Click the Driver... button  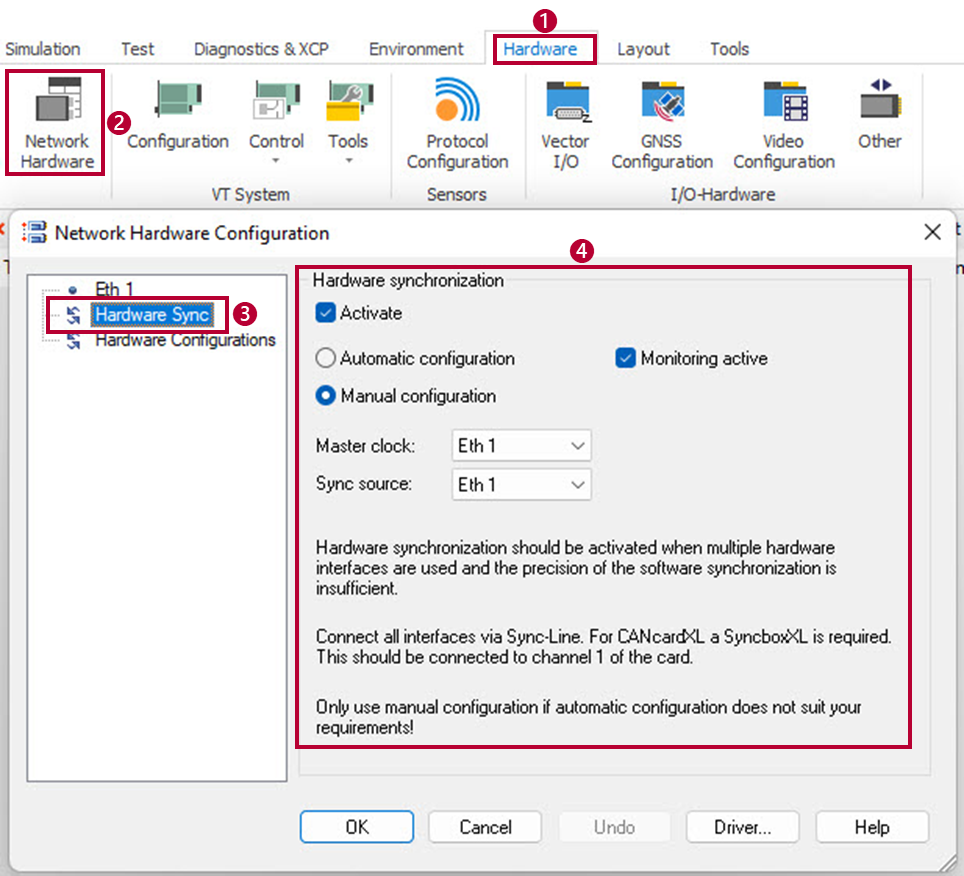742,827
